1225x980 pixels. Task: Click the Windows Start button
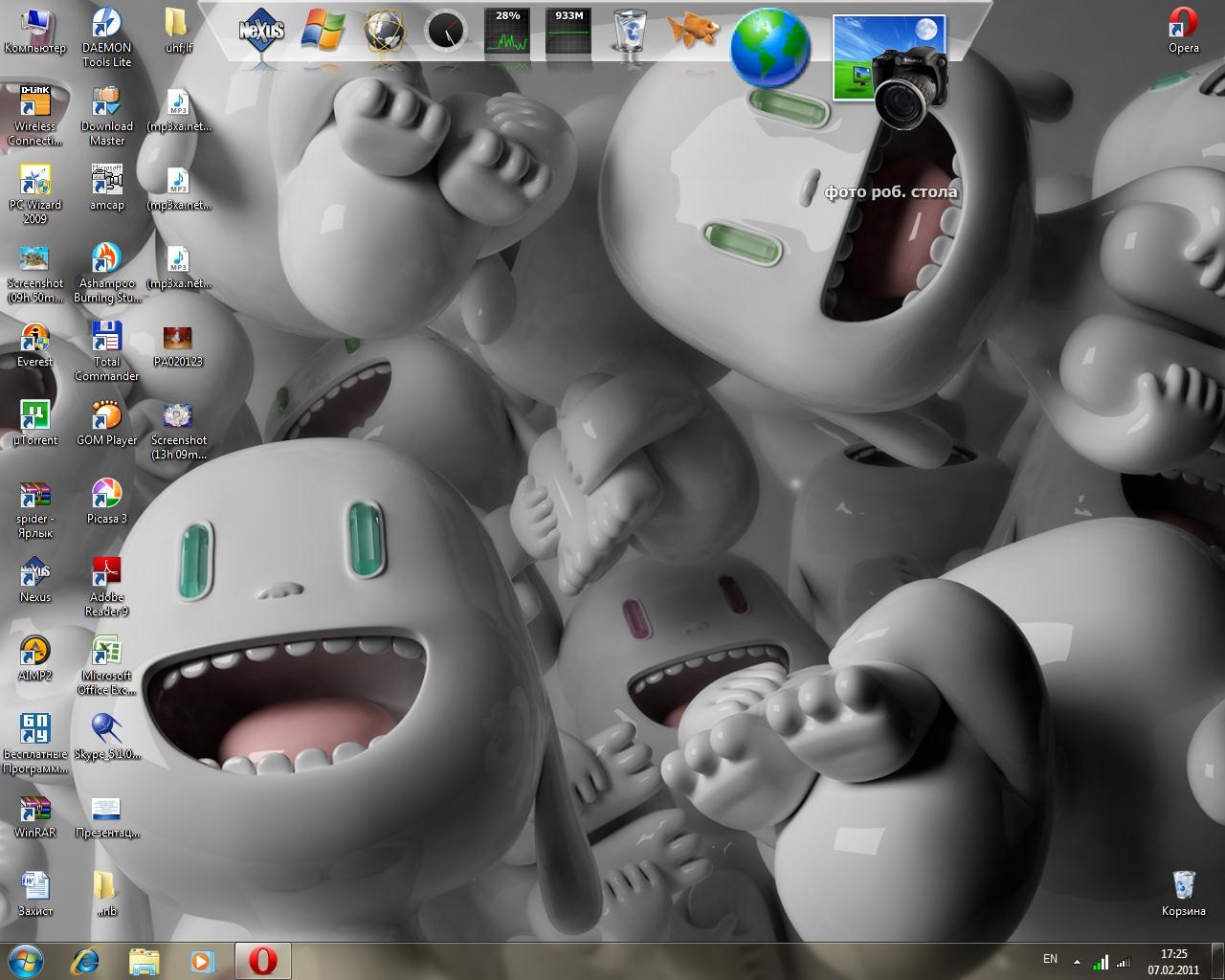(26, 960)
